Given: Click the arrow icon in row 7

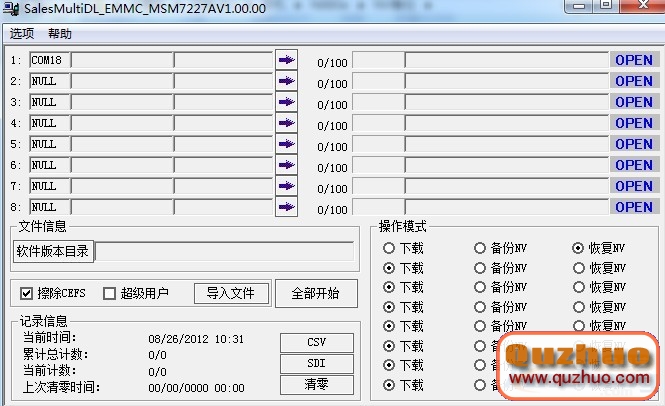Looking at the screenshot, I should 286,186.
